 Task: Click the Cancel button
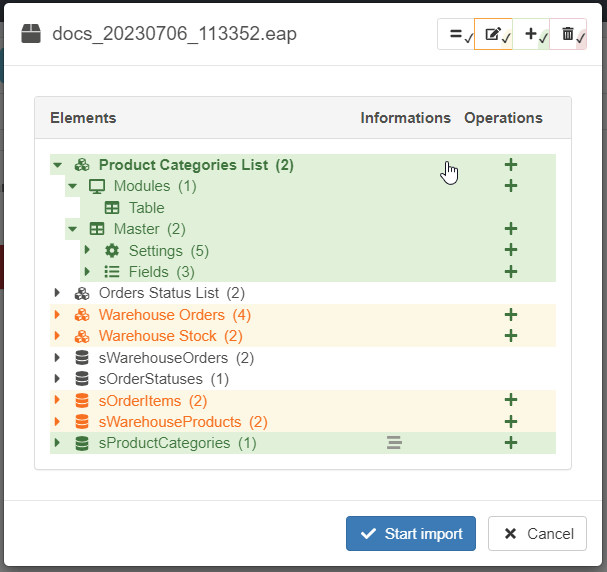(537, 534)
